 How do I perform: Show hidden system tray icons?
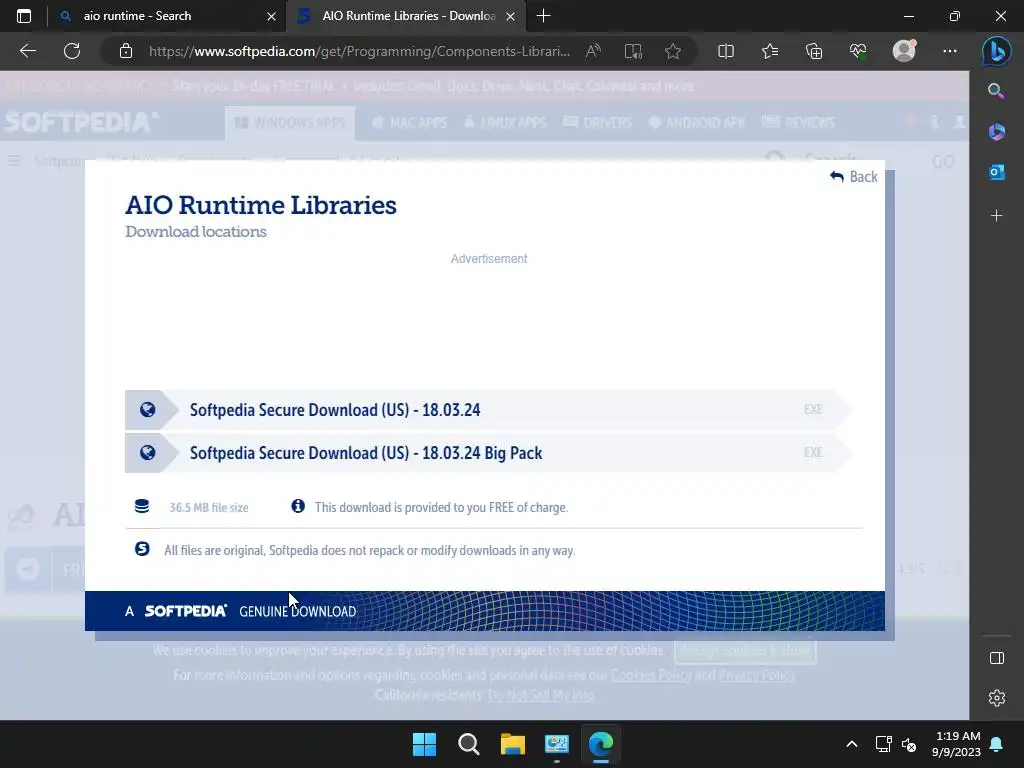coord(852,744)
